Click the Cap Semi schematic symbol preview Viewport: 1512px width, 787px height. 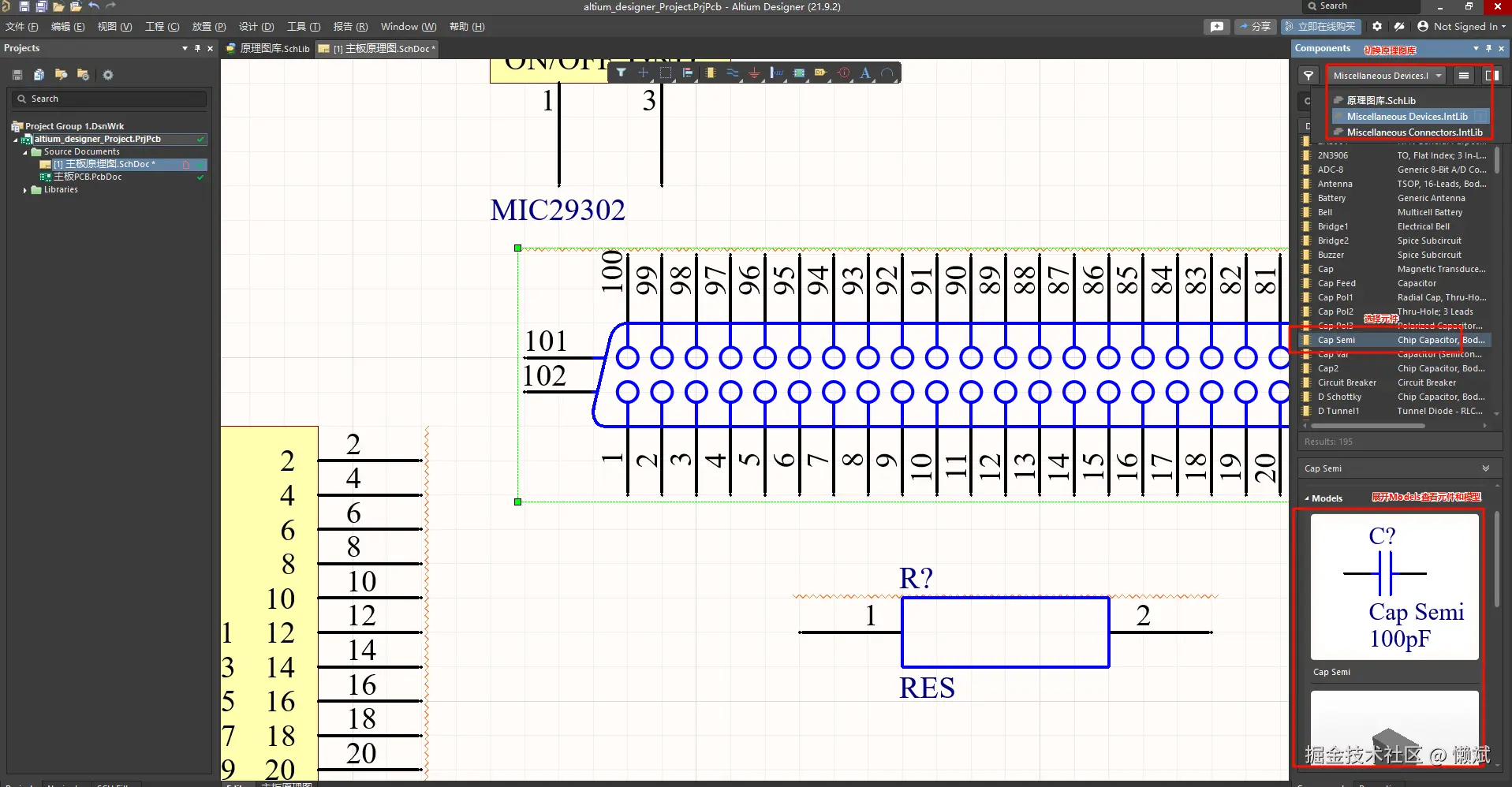pos(1394,587)
